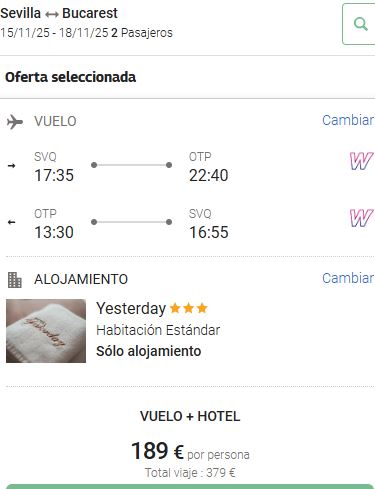Viewport: 375px width, 489px height.
Task: Click the return left arrow icon
Action: point(12,222)
